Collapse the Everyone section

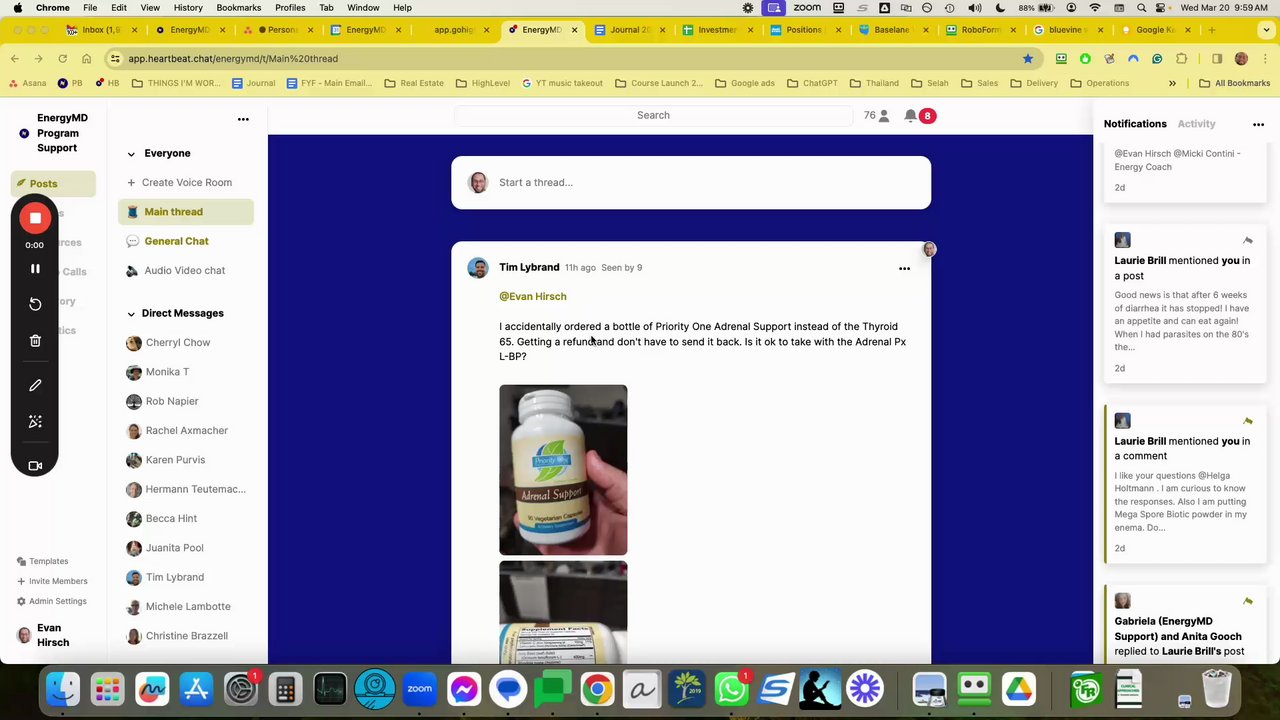click(x=131, y=154)
